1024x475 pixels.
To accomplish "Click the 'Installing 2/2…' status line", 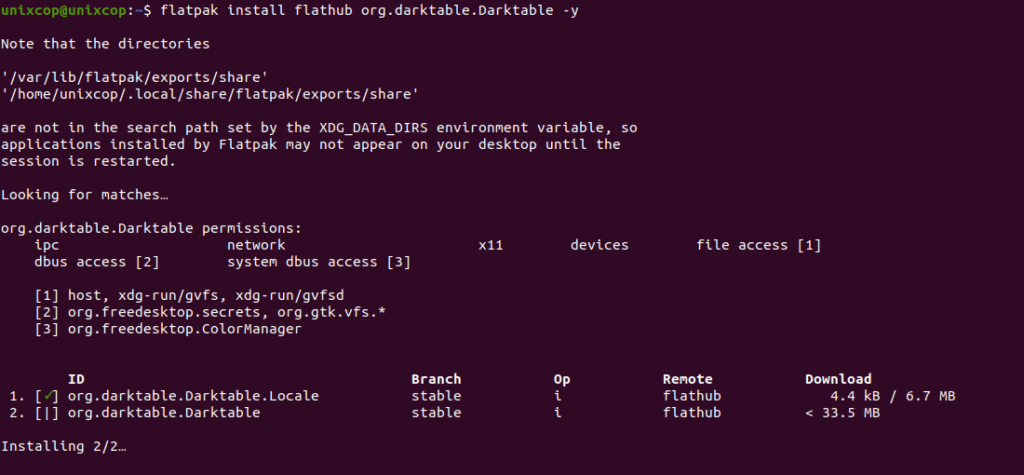I will 63,446.
